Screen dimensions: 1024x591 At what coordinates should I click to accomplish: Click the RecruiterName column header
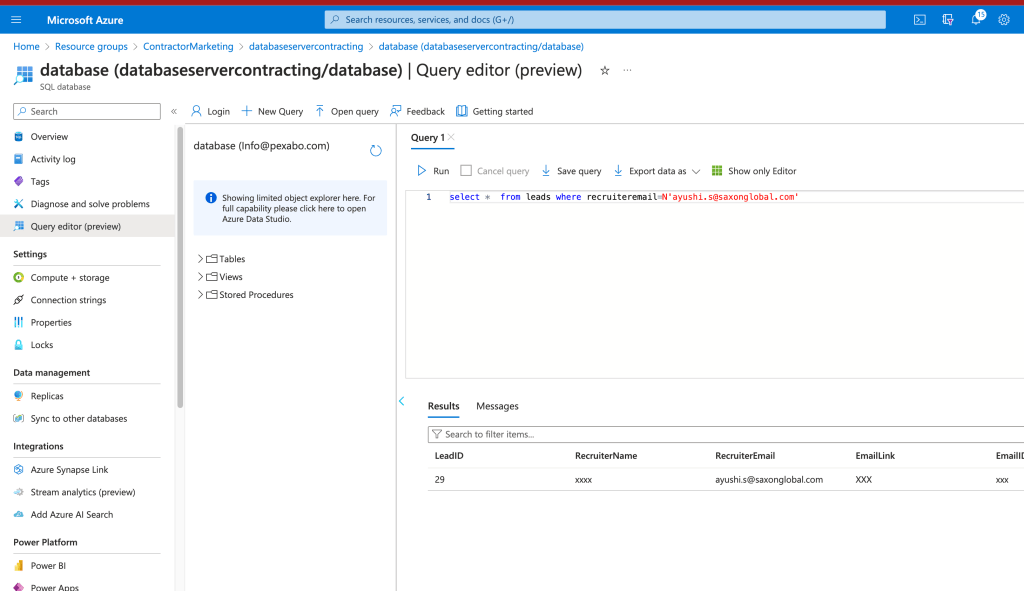tap(606, 455)
